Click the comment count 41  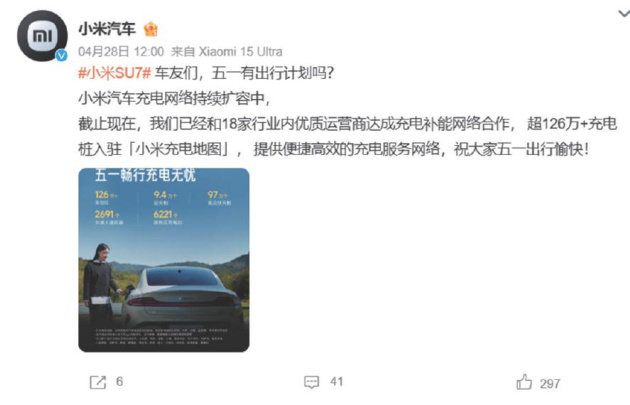pos(337,382)
